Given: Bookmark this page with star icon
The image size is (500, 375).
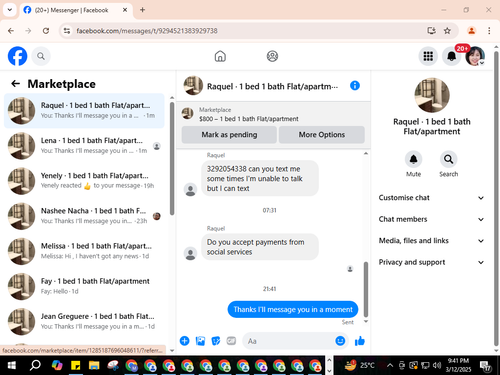Looking at the screenshot, I should (447, 31).
